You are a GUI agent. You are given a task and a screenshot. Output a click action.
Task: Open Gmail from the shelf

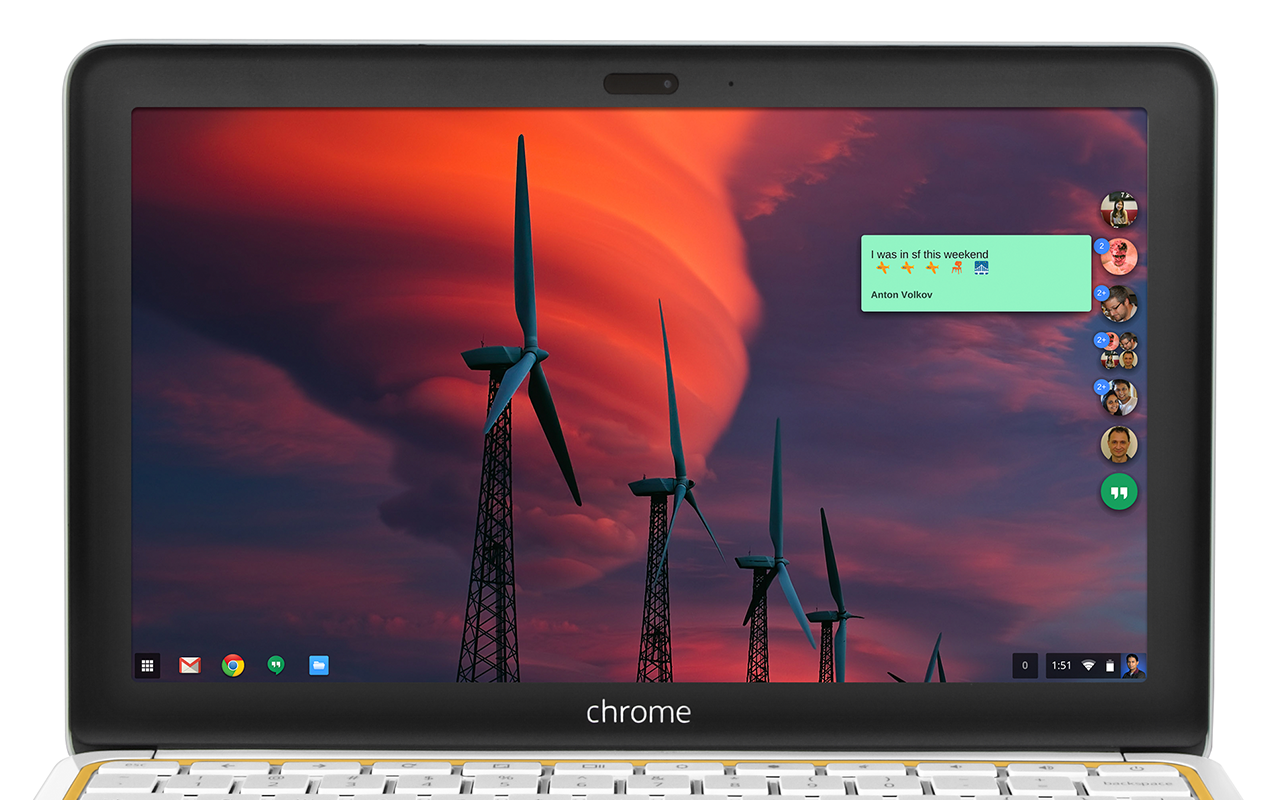[x=189, y=665]
